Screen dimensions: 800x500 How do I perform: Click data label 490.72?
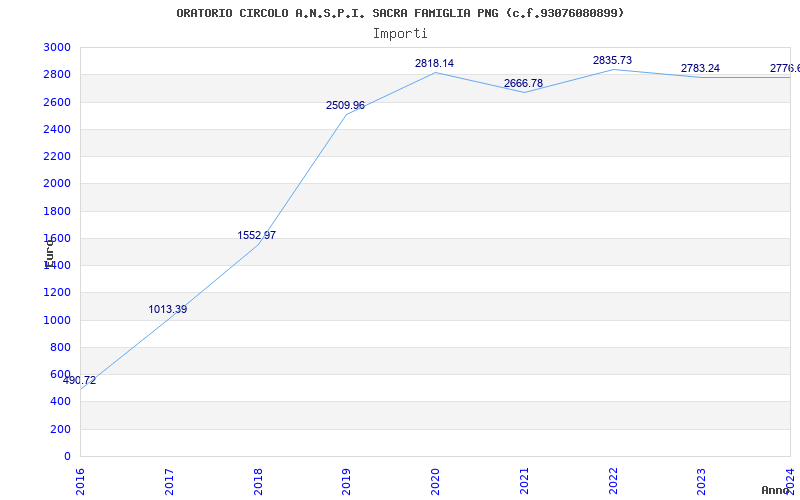coord(80,381)
